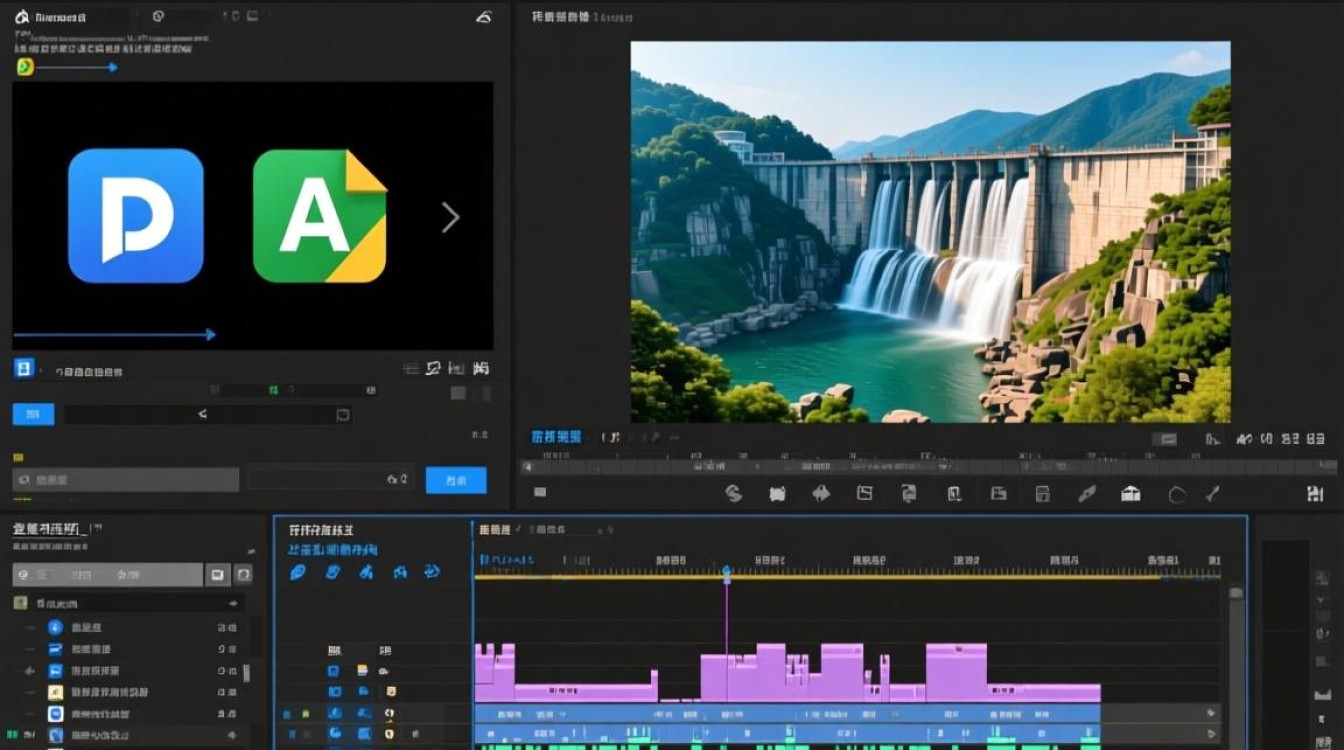Click the circle icon in the program monitor toolbar
The height and width of the screenshot is (750, 1344).
tap(1177, 494)
